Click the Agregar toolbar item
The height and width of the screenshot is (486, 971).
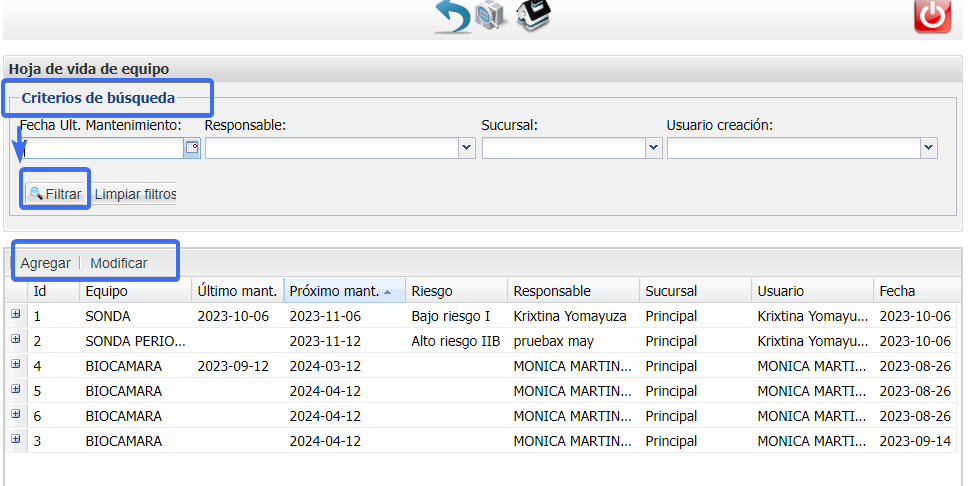(x=46, y=263)
